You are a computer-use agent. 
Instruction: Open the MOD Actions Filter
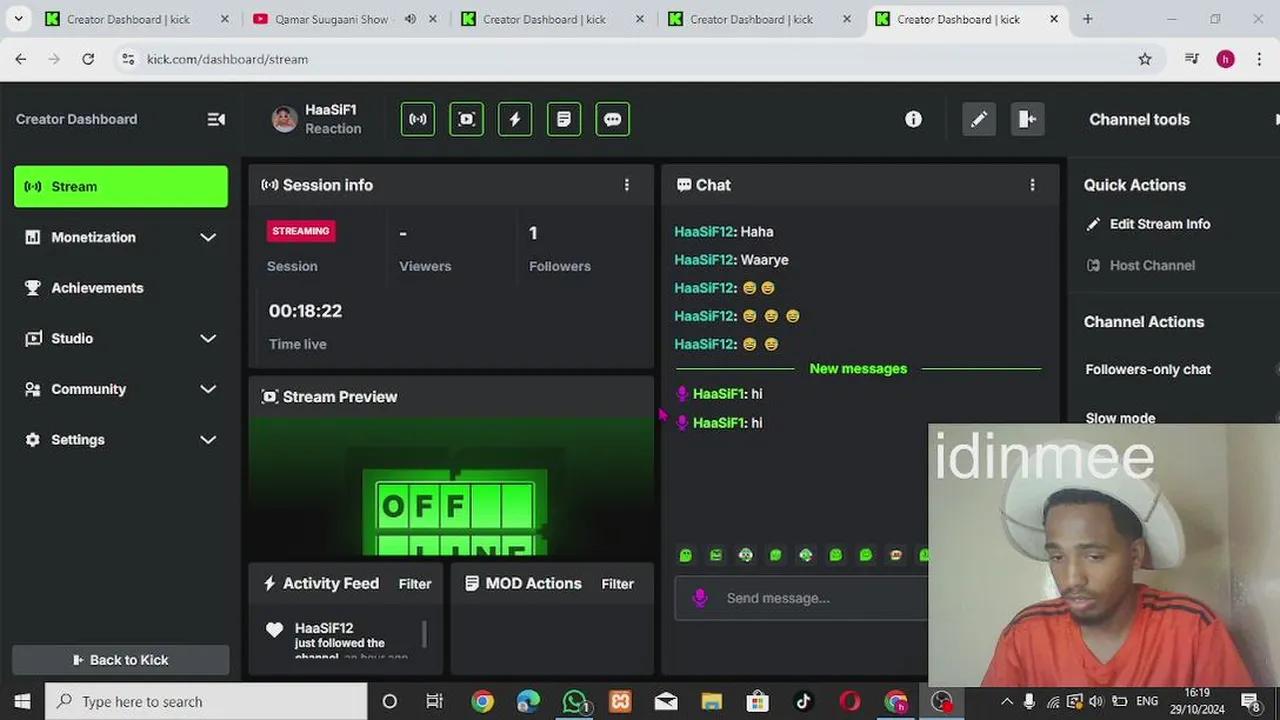click(618, 584)
